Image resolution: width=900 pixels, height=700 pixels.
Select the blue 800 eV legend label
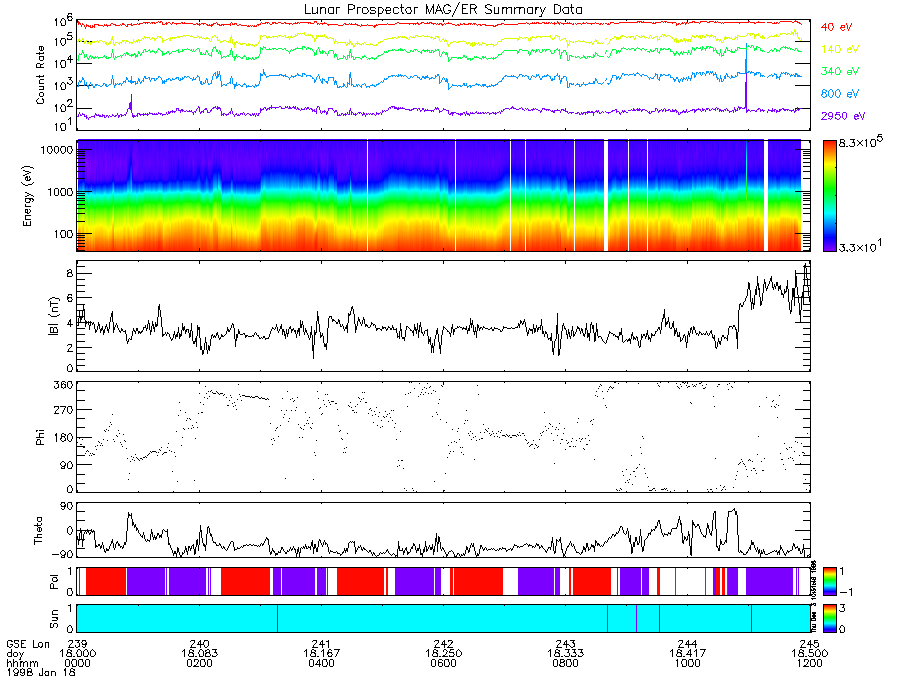click(x=839, y=94)
